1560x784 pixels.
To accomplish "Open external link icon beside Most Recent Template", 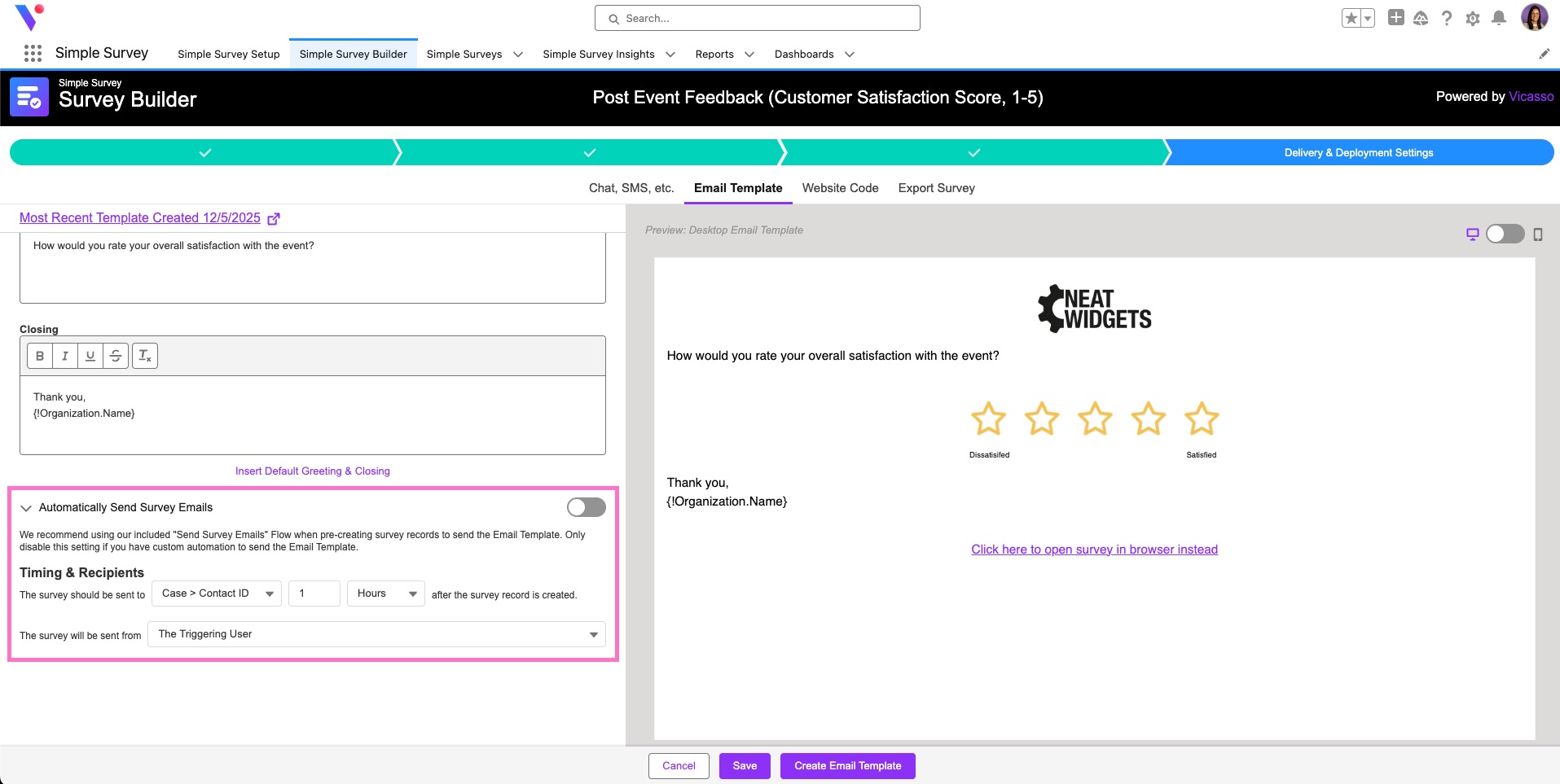I will tap(274, 218).
